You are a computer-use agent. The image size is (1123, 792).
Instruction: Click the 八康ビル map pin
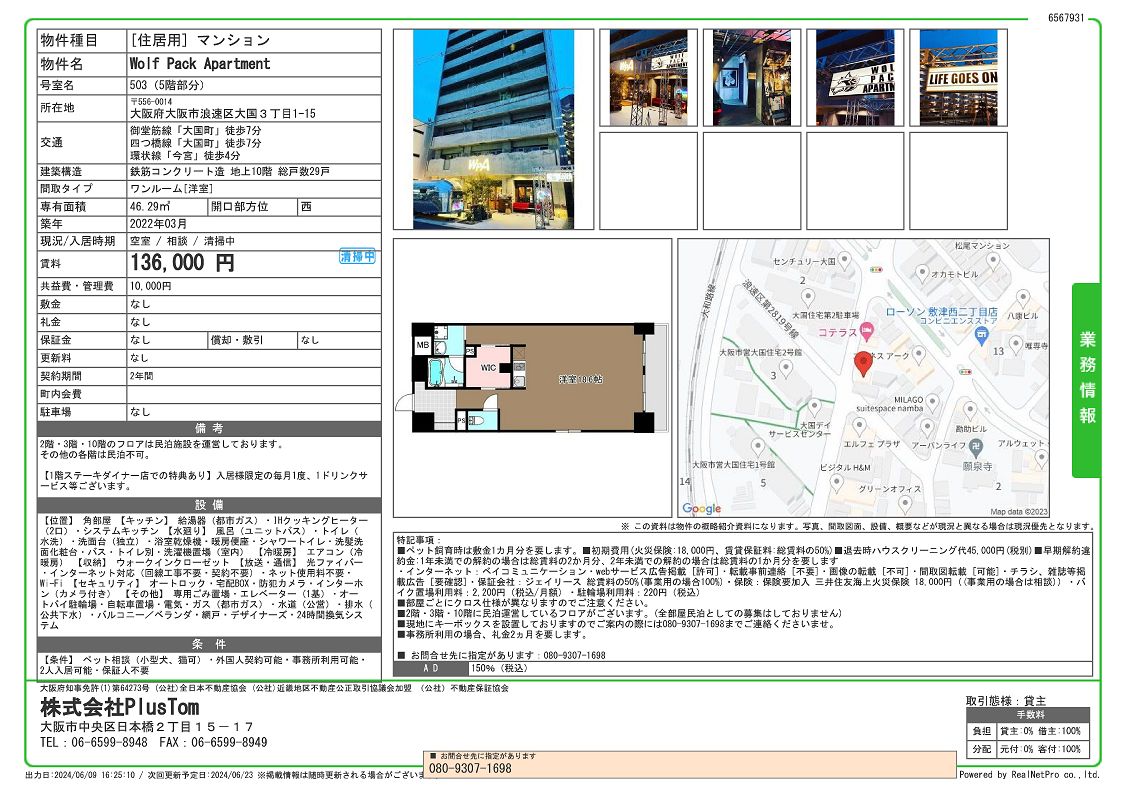click(1023, 298)
